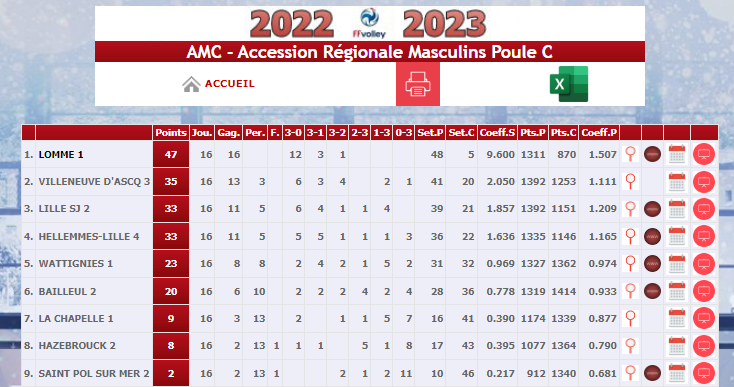Click the AMC Accession Régionale Masculins Poule C banner

pyautogui.click(x=370, y=51)
